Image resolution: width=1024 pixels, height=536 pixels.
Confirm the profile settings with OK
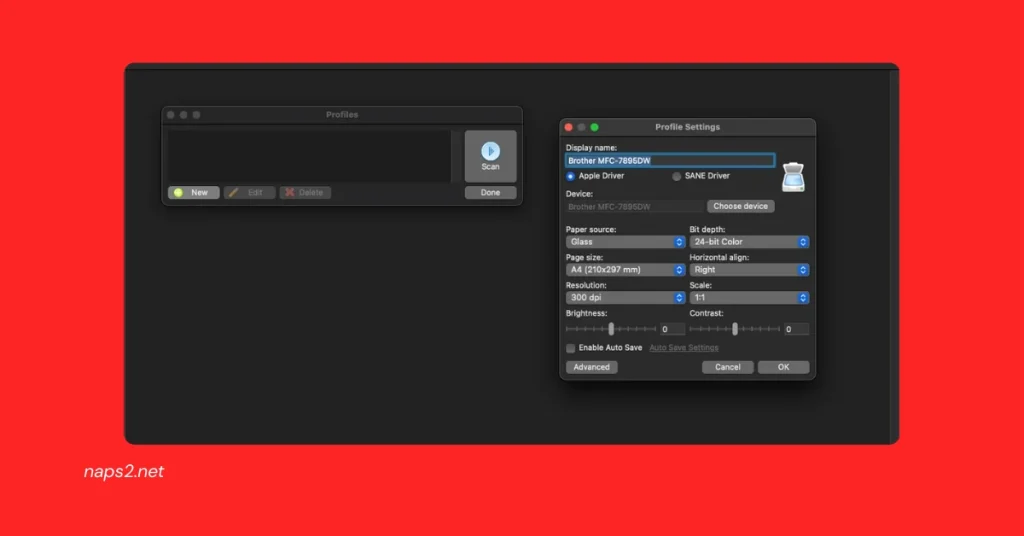coord(783,367)
